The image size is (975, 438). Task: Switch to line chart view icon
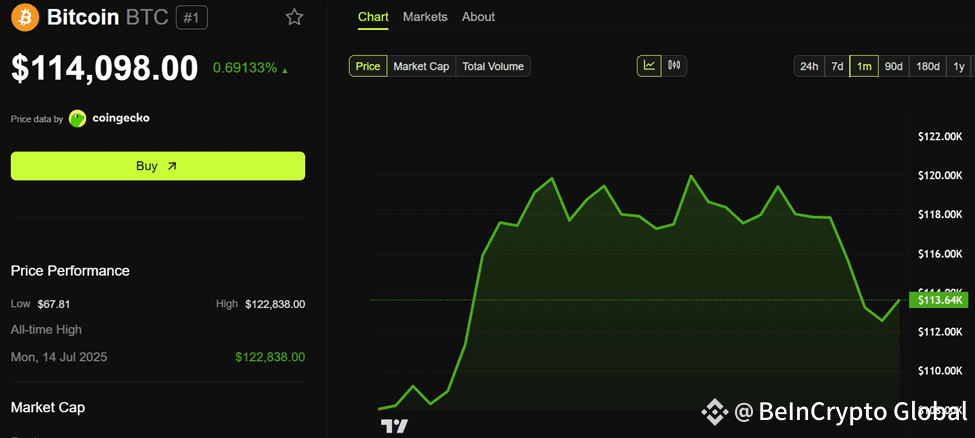649,65
